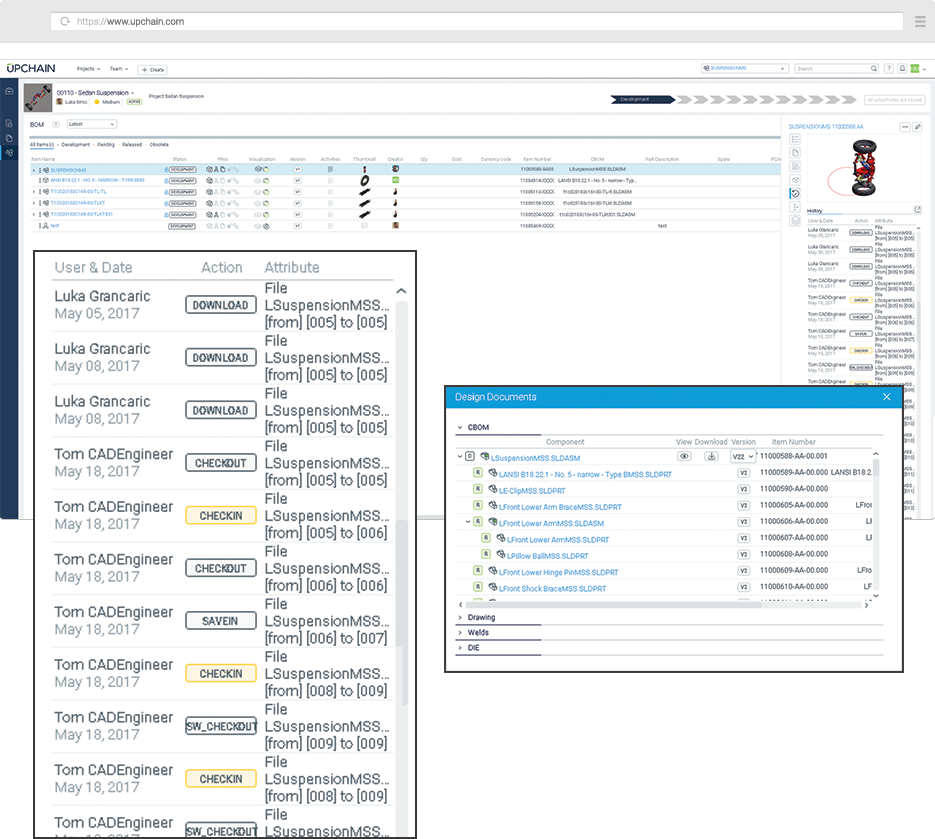Image resolution: width=935 pixels, height=839 pixels.
Task: Click the left sidebar BOM cubes icon
Action: pyautogui.click(x=9, y=153)
